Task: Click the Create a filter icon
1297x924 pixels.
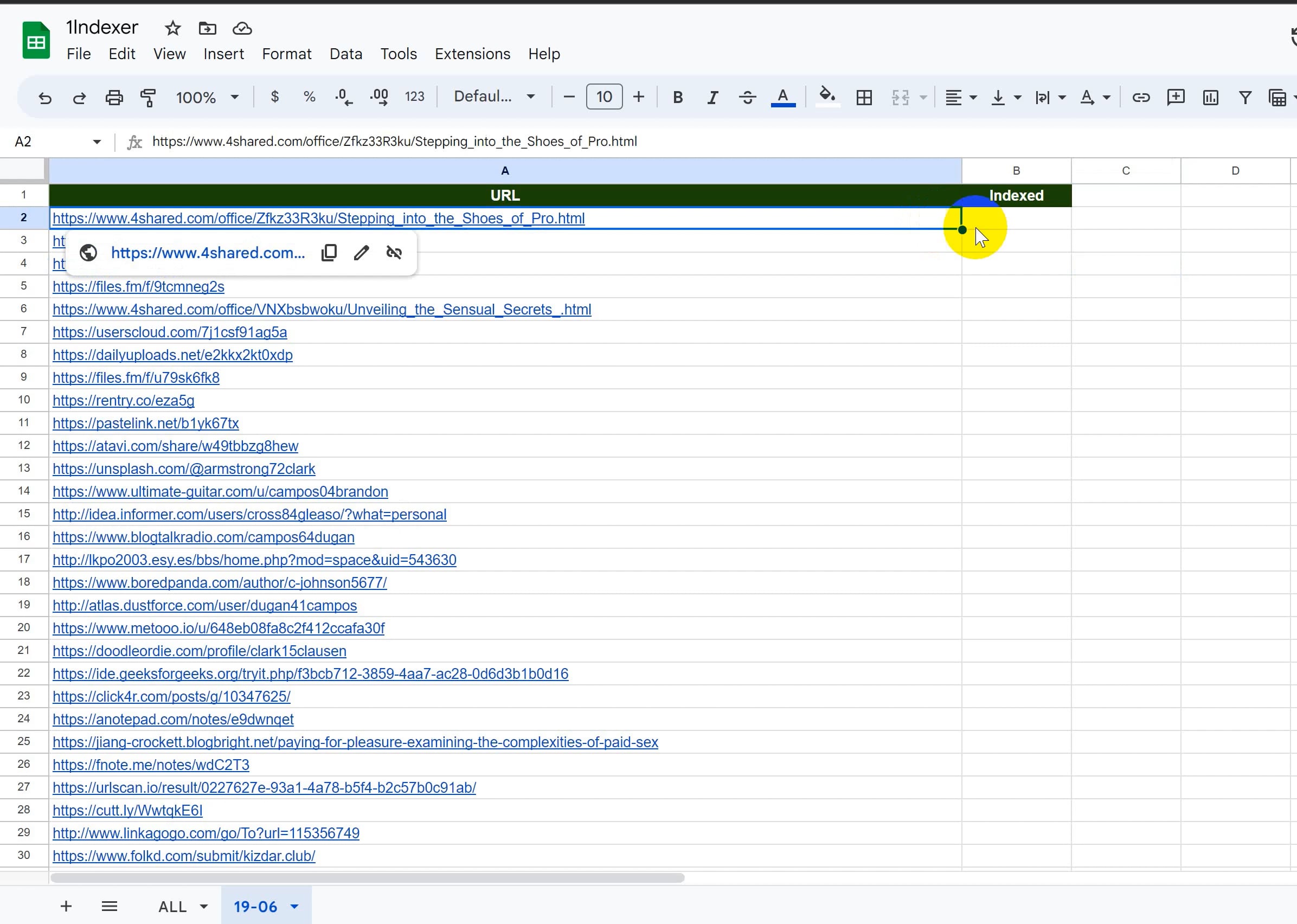Action: (x=1245, y=98)
